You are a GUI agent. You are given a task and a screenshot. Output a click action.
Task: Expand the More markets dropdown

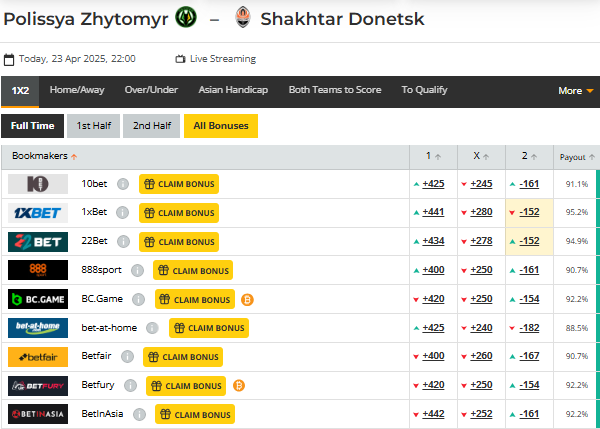(575, 90)
